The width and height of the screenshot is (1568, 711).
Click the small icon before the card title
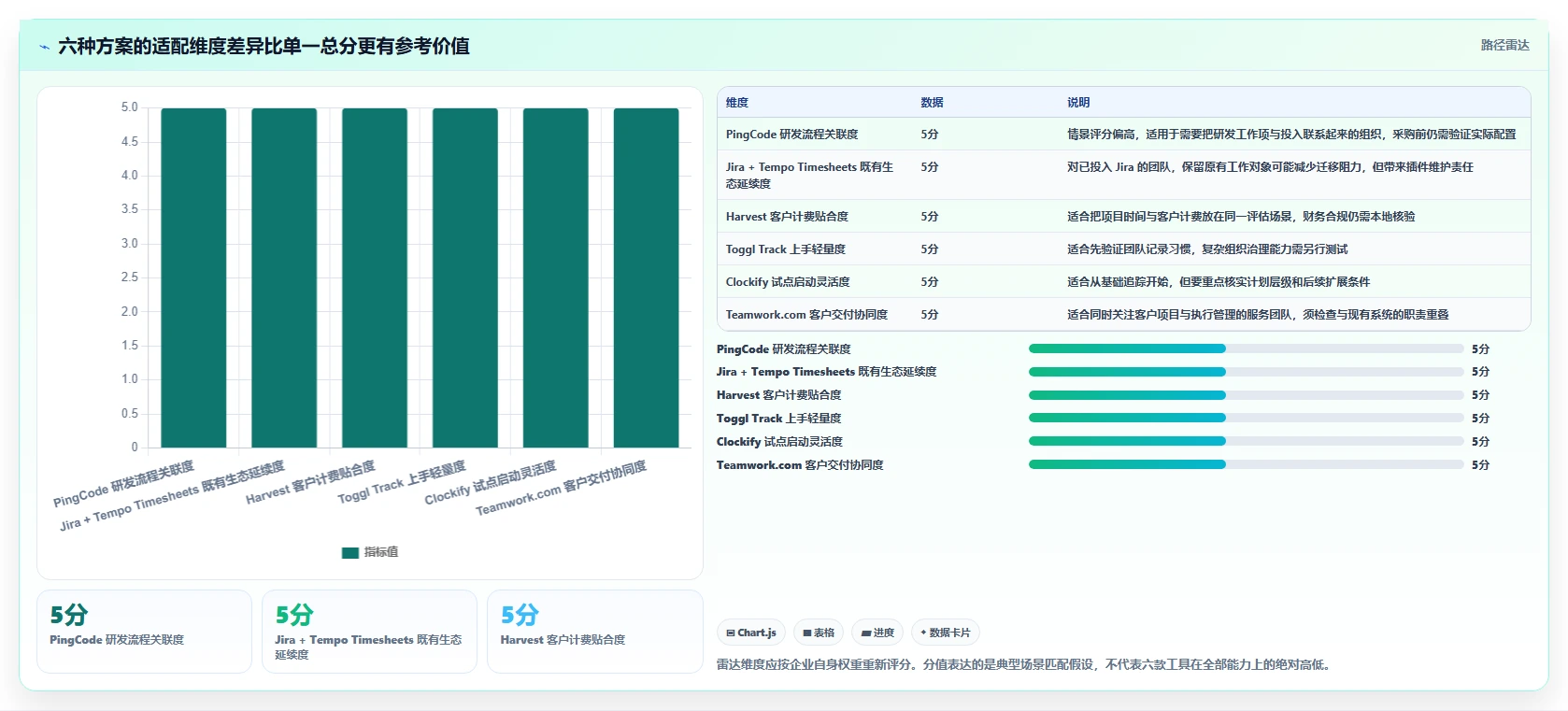coord(44,47)
